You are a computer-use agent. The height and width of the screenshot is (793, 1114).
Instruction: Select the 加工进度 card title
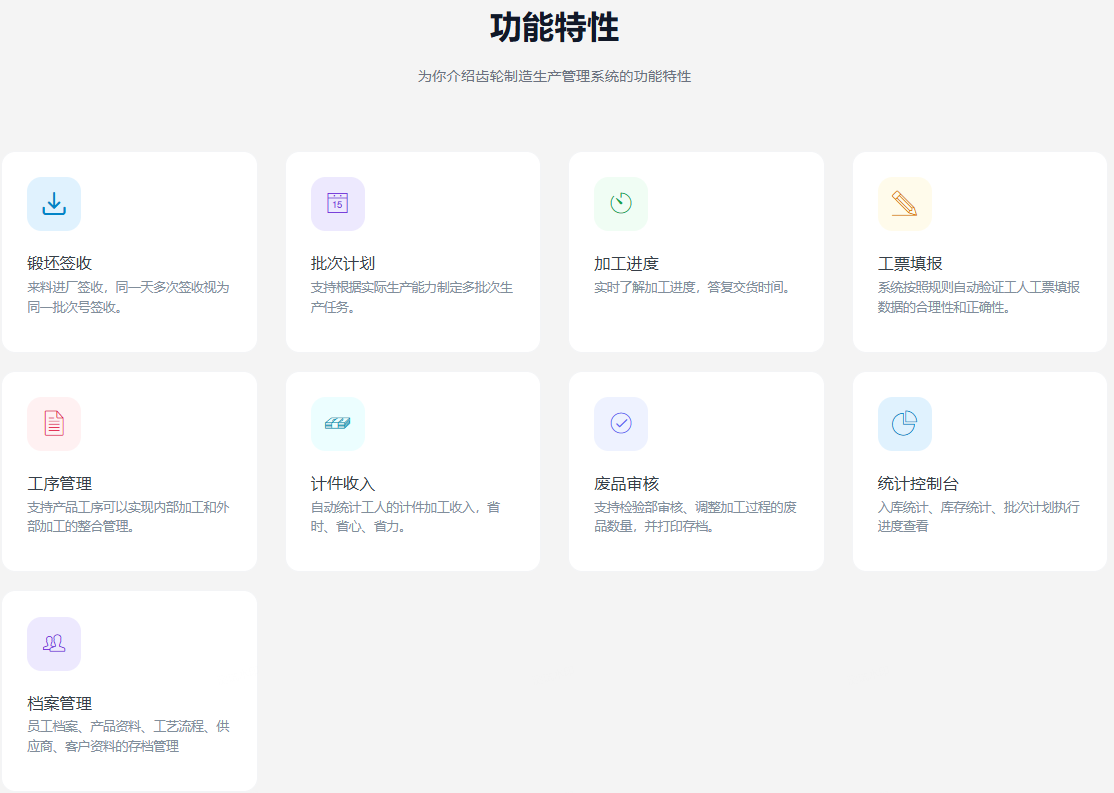(626, 264)
